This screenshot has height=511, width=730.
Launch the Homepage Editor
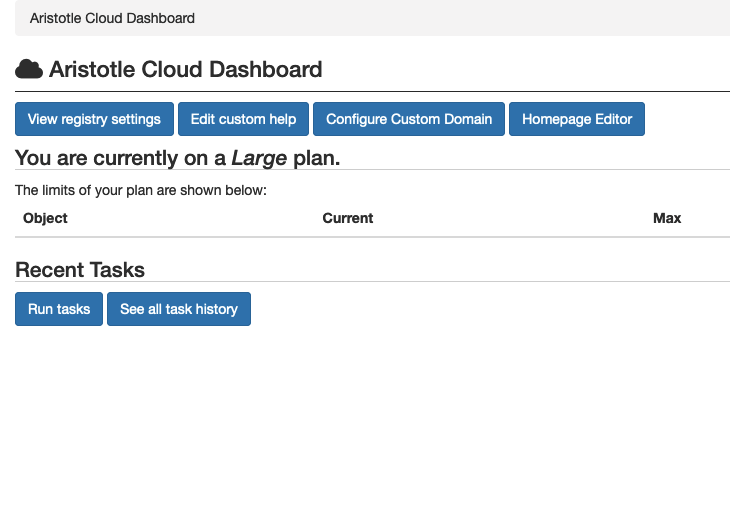point(577,119)
